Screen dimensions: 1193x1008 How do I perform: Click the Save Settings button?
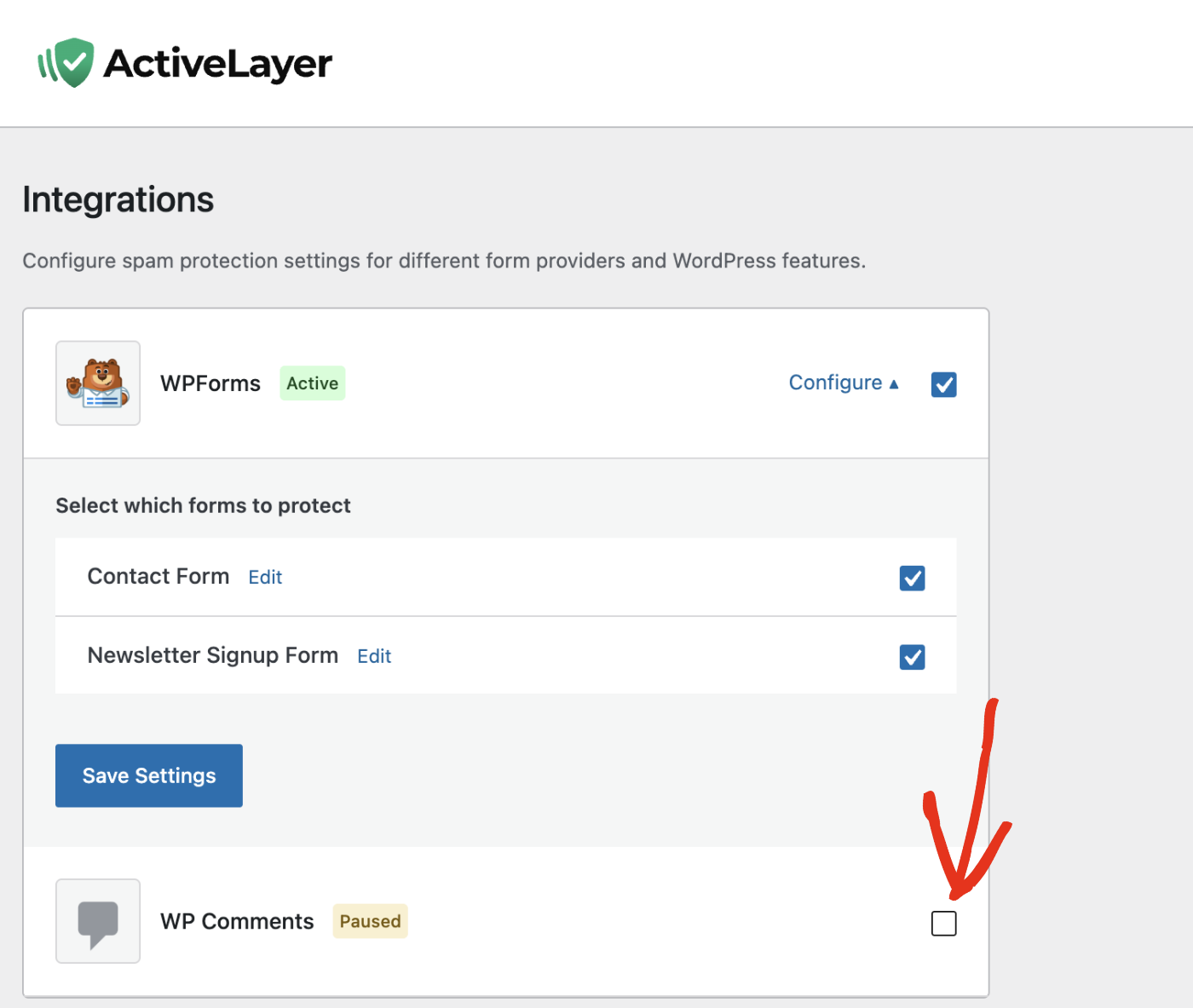click(x=149, y=775)
